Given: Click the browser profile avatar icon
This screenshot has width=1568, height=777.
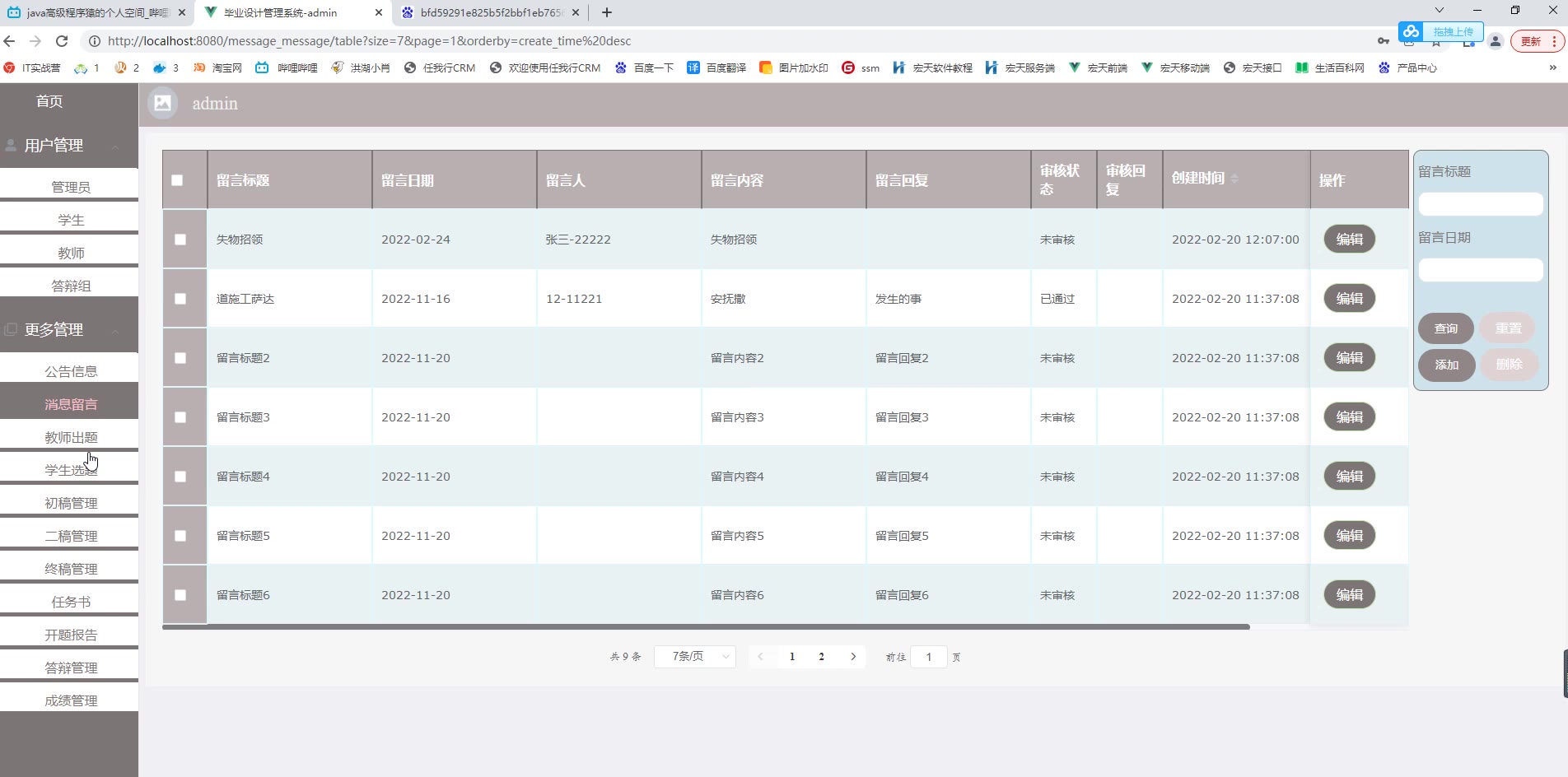Looking at the screenshot, I should point(1496,41).
